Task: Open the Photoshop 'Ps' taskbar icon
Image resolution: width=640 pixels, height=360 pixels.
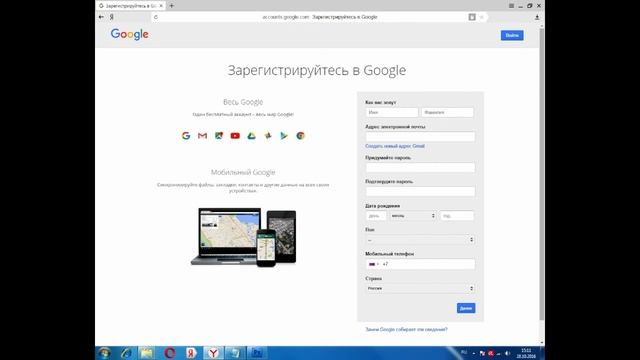Action: (x=257, y=353)
